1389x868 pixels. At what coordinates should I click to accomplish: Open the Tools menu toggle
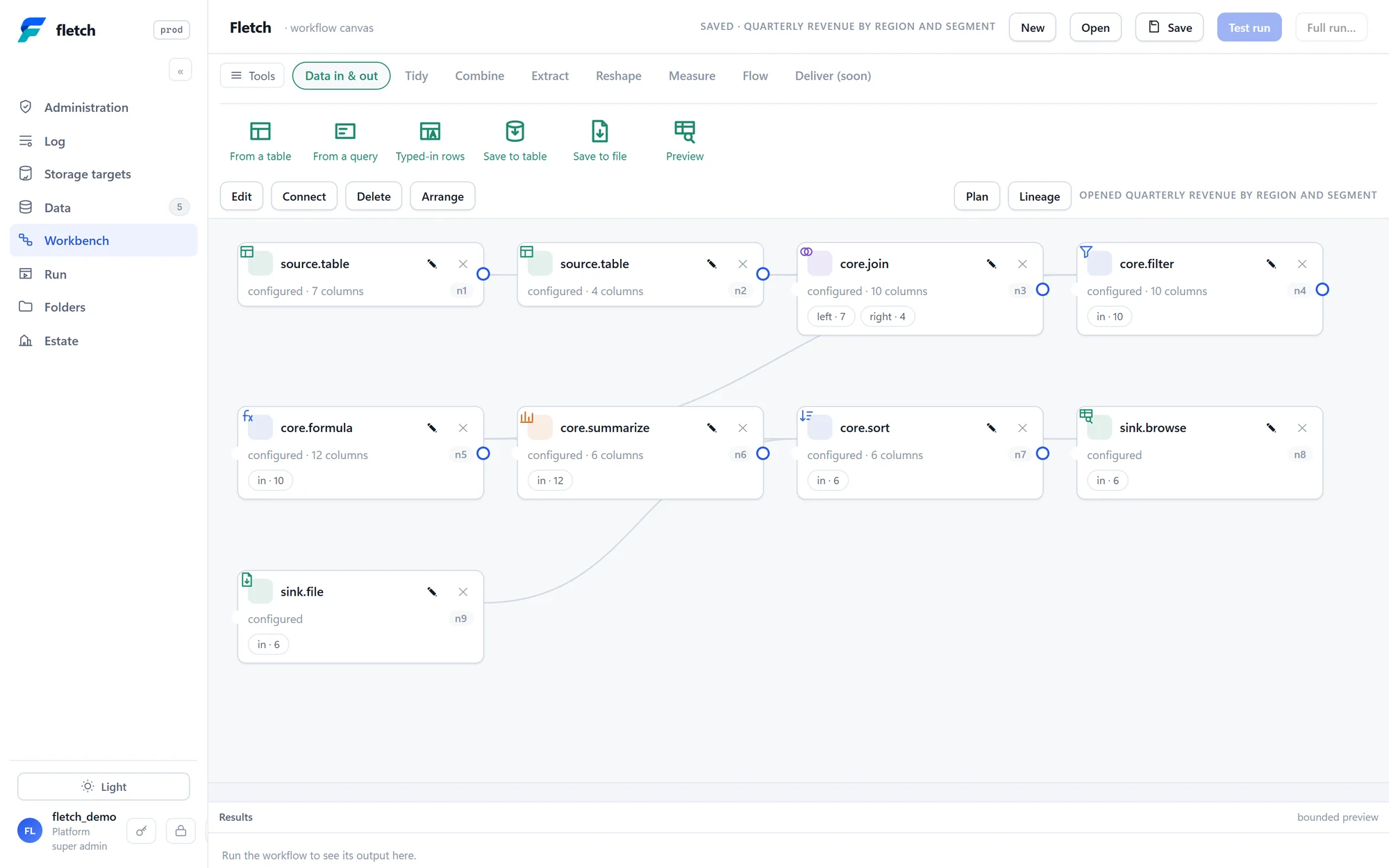pos(253,76)
